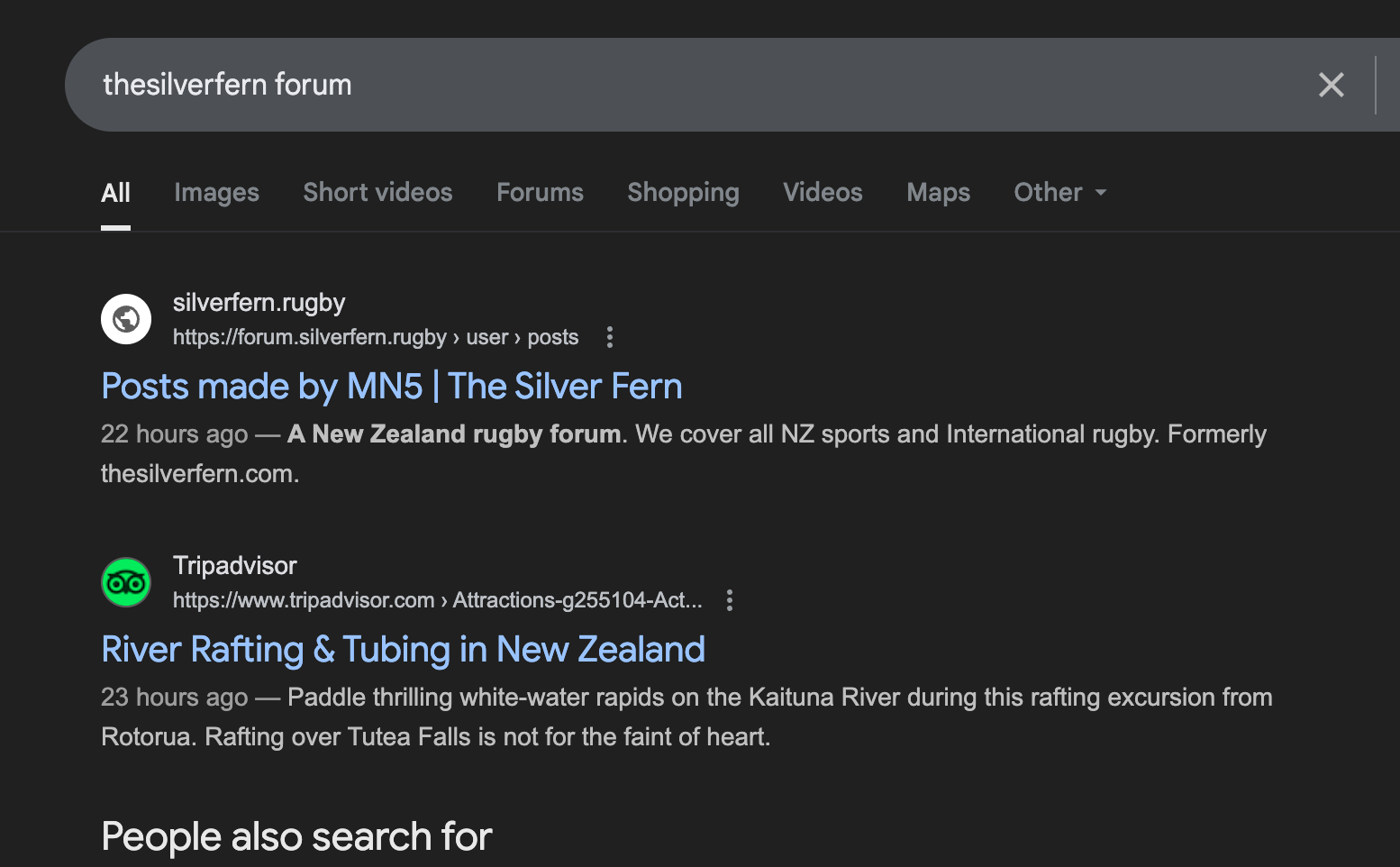The height and width of the screenshot is (867, 1400).
Task: Open the silverfern.rugby site name
Action: click(259, 303)
